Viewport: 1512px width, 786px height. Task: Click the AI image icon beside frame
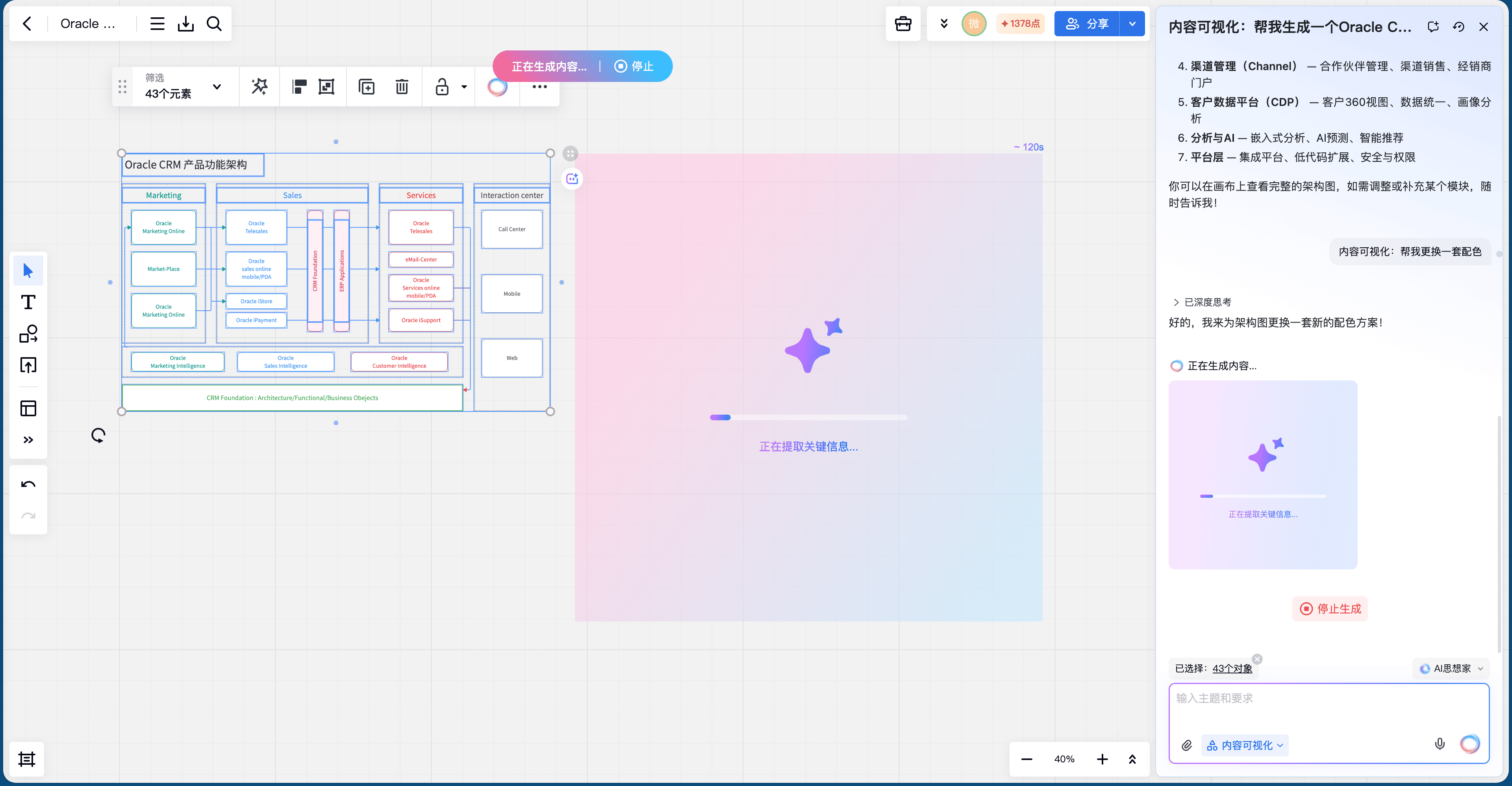(x=572, y=179)
